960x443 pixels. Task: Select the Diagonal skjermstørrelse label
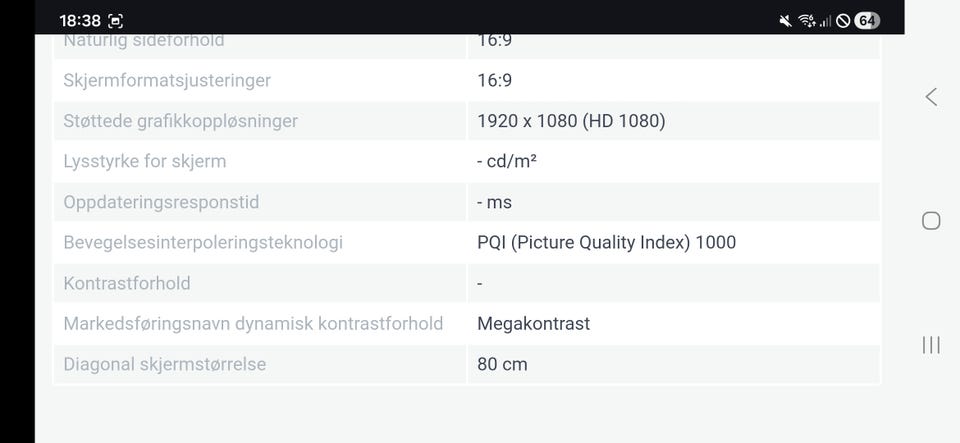tap(165, 365)
